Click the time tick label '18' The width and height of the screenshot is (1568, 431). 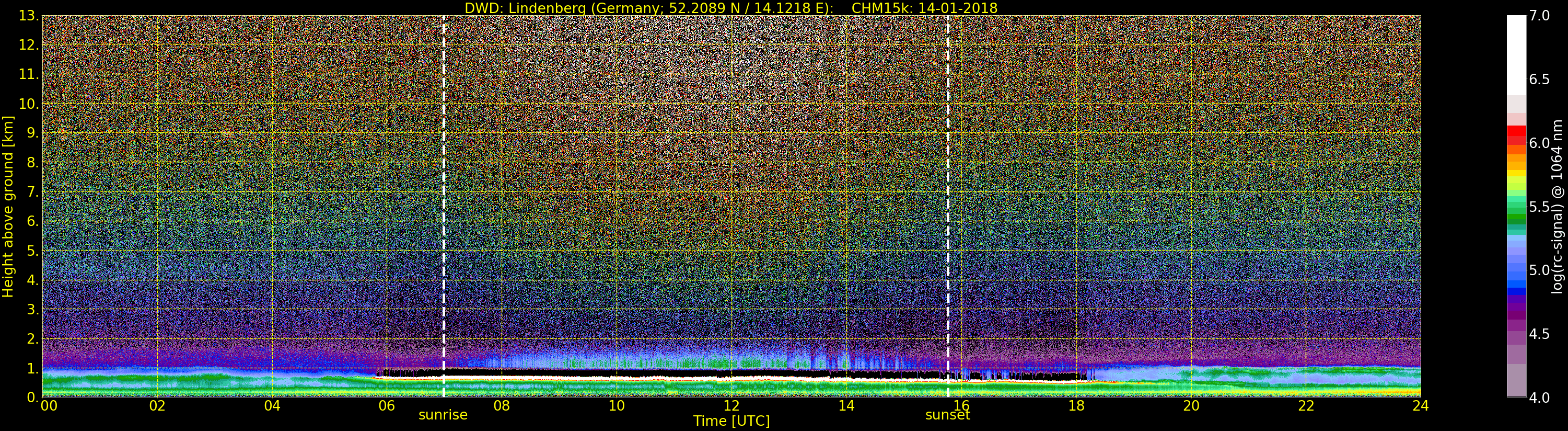(x=1076, y=406)
